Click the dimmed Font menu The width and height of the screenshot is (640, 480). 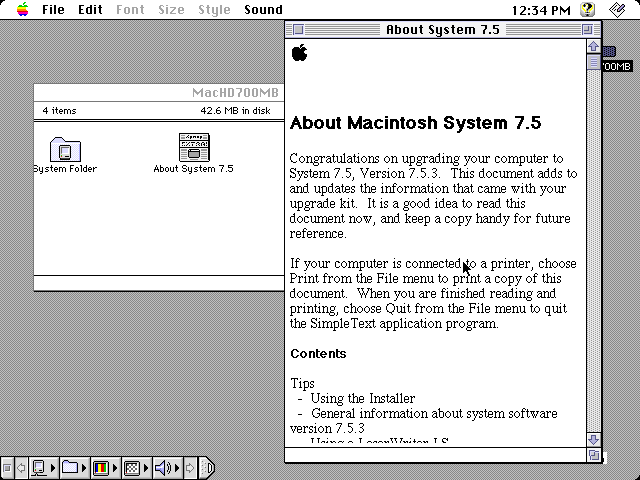tap(130, 9)
